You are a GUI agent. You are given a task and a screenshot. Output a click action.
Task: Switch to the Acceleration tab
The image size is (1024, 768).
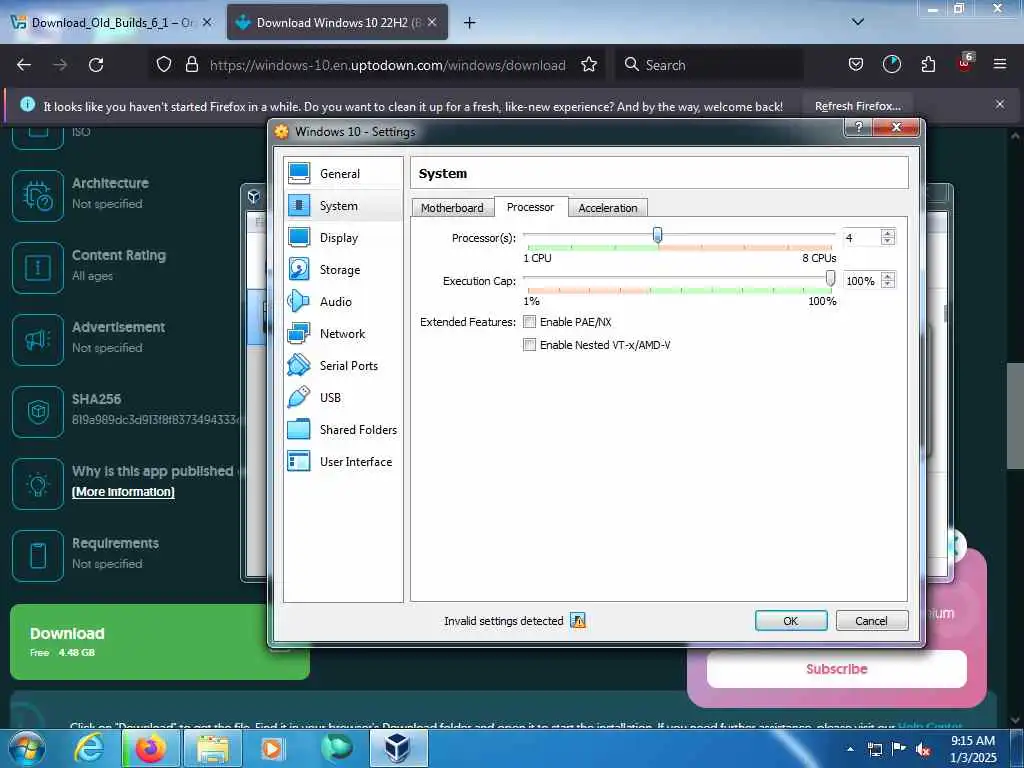pos(607,208)
